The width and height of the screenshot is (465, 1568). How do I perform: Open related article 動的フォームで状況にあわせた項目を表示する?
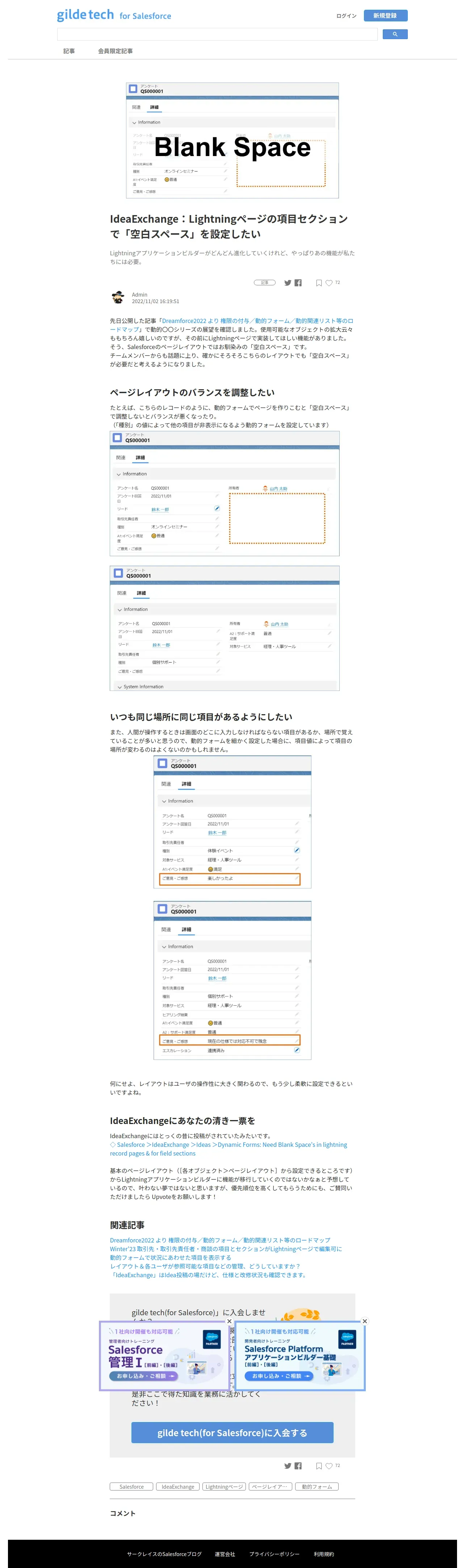[x=171, y=1257]
